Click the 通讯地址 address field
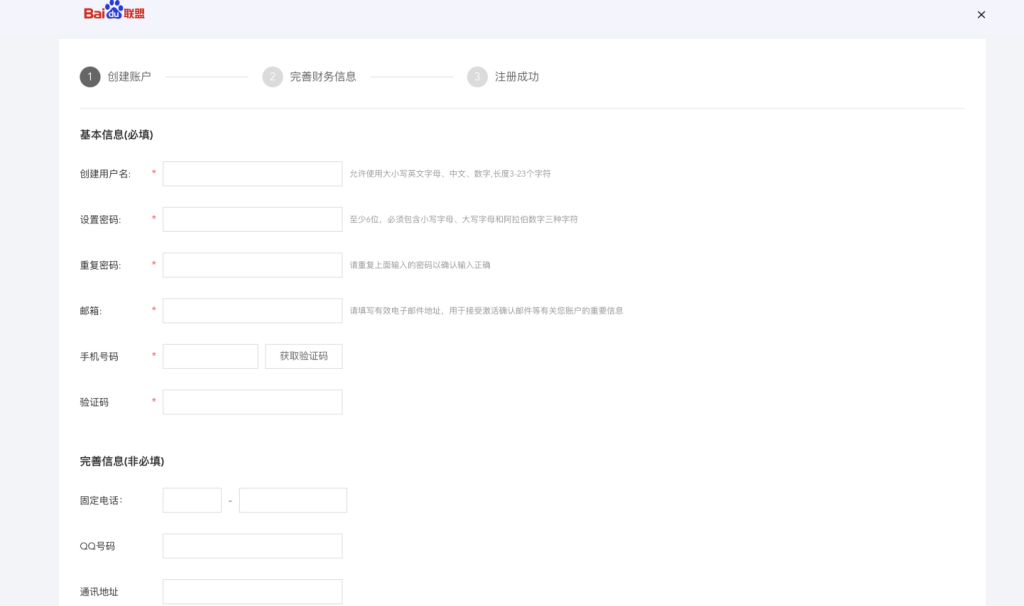This screenshot has width=1024, height=606. [252, 591]
